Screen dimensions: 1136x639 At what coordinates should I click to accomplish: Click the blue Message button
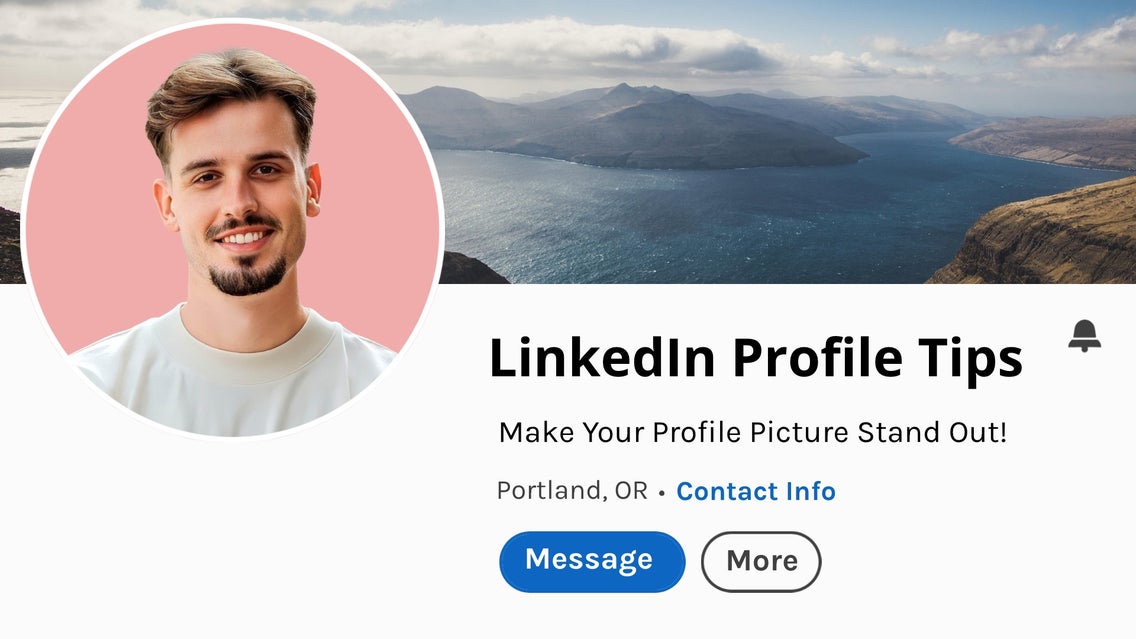[592, 561]
